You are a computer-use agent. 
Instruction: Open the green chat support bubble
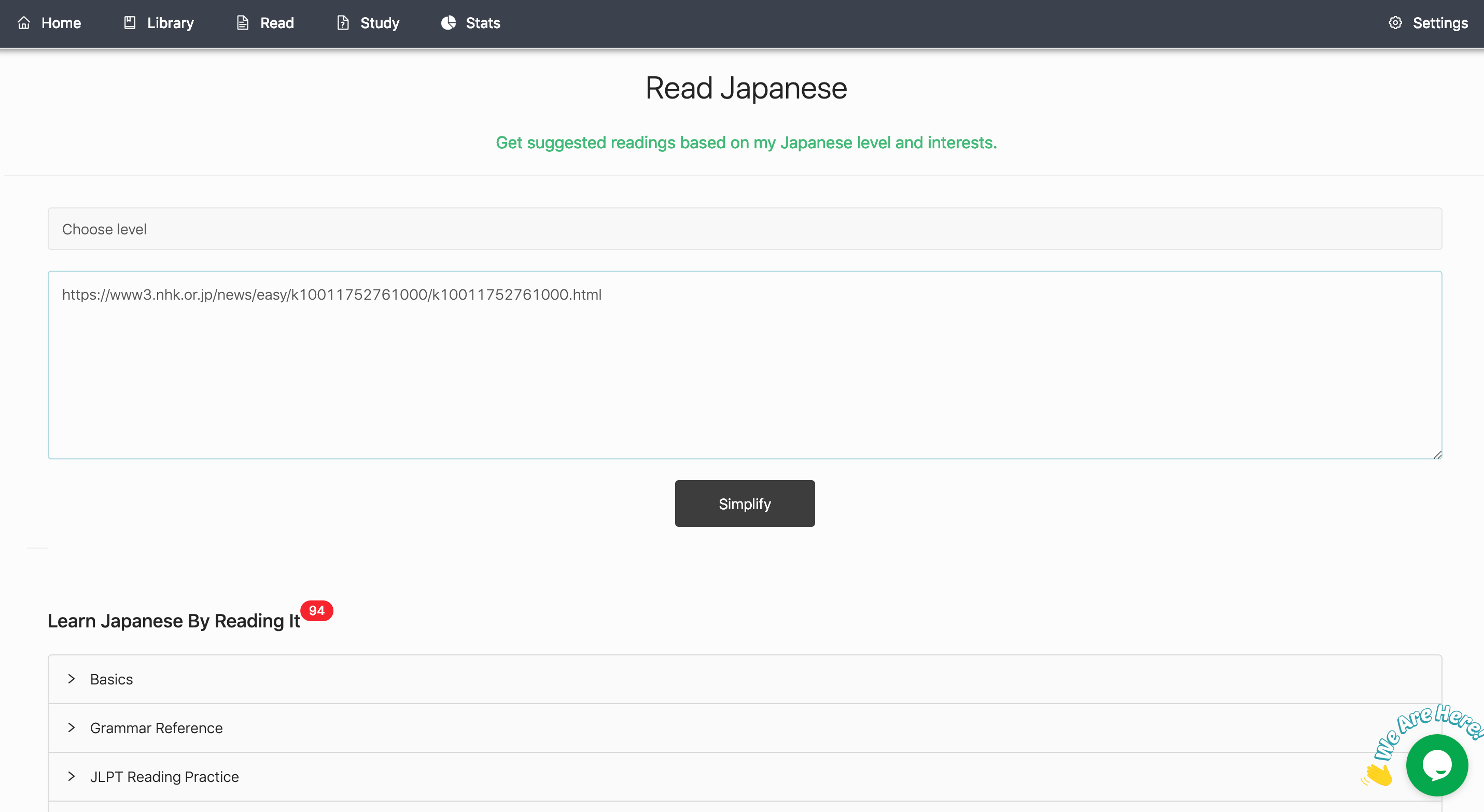[1437, 765]
